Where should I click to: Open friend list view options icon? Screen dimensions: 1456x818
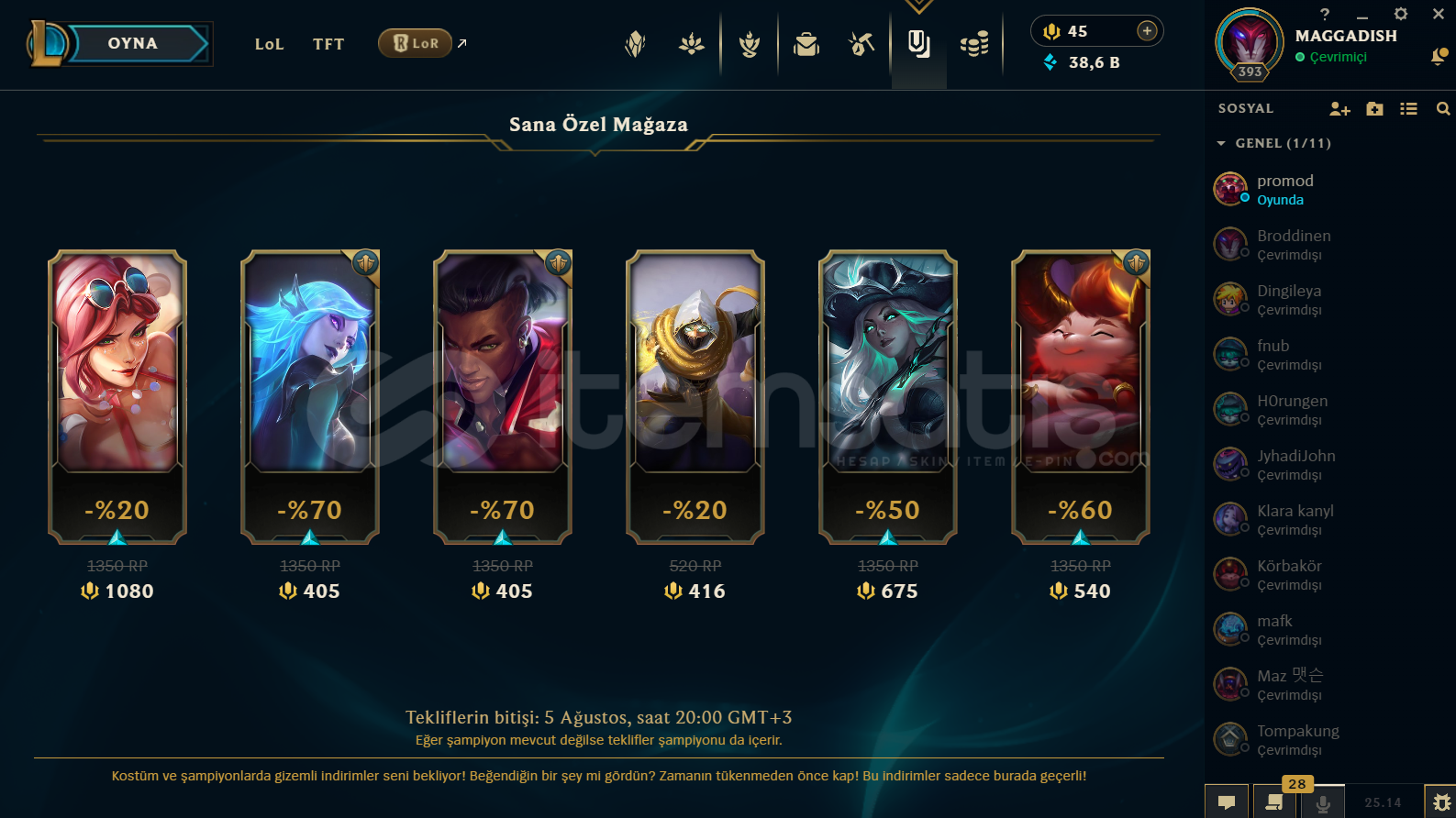point(1409,109)
